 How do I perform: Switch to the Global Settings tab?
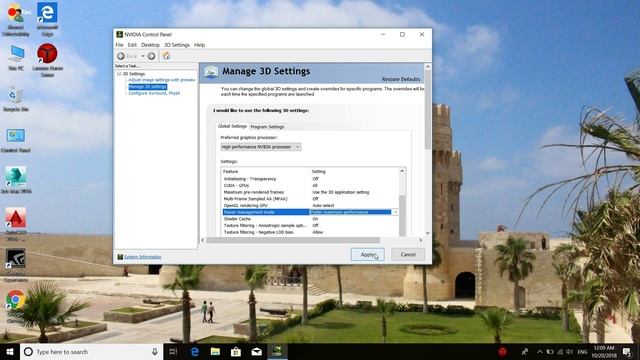232,126
